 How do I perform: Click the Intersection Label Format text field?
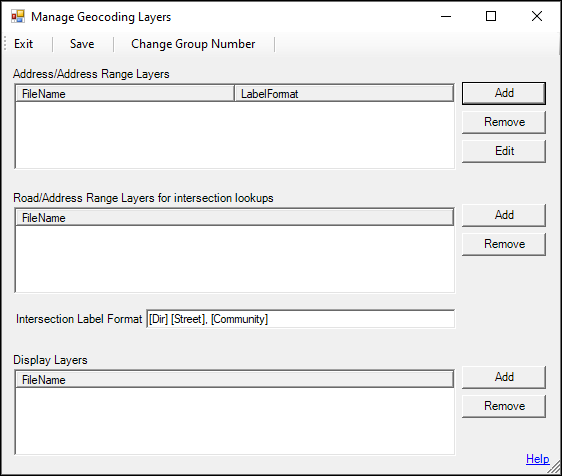point(301,319)
